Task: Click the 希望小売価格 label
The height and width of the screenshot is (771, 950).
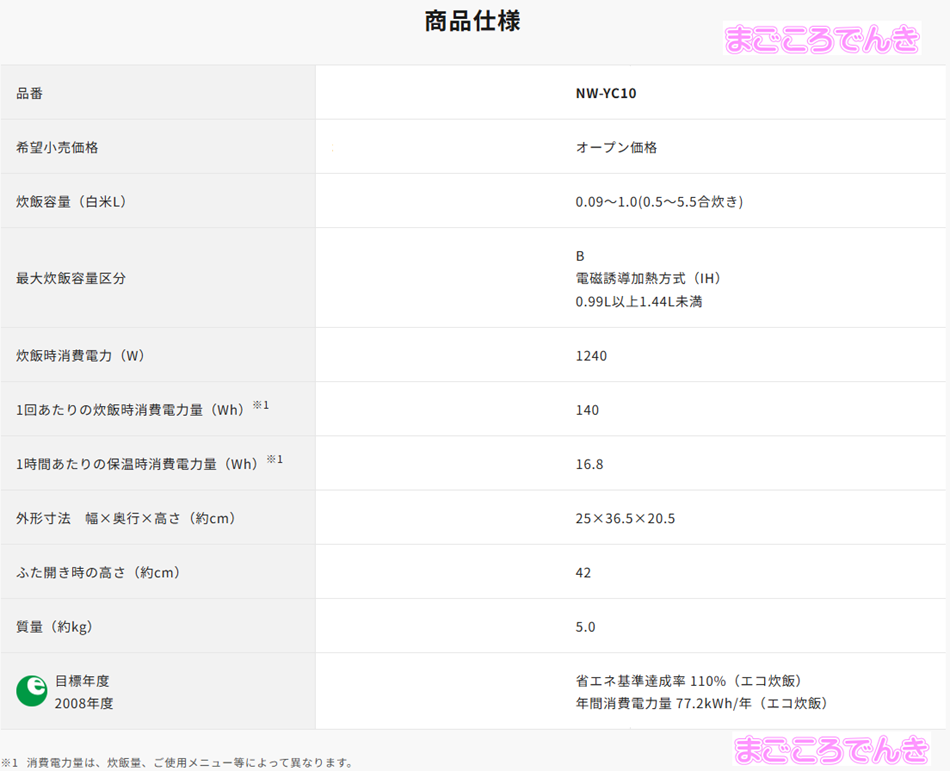Action: click(57, 147)
